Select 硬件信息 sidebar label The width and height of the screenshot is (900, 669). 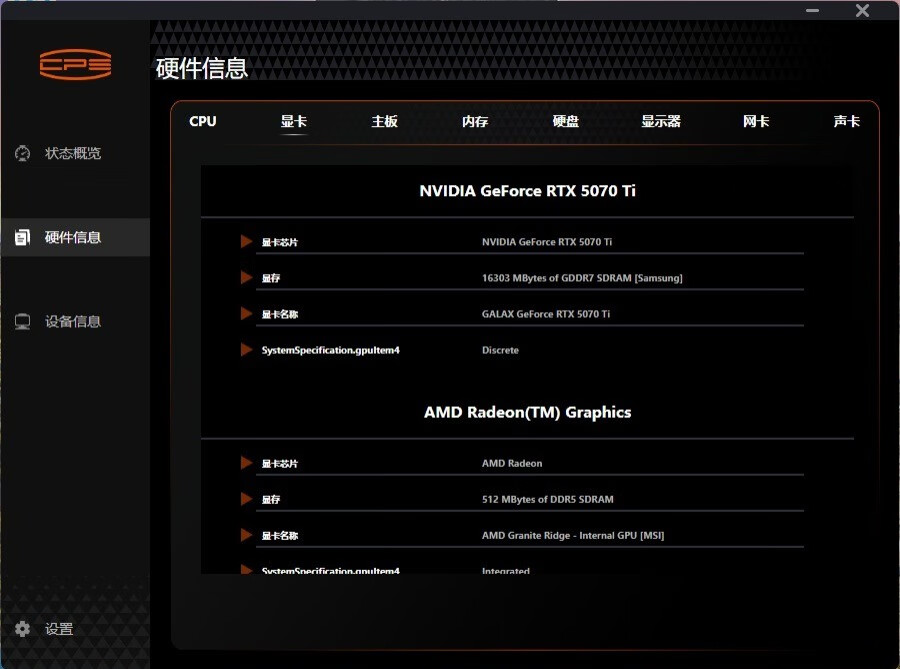[x=73, y=237]
